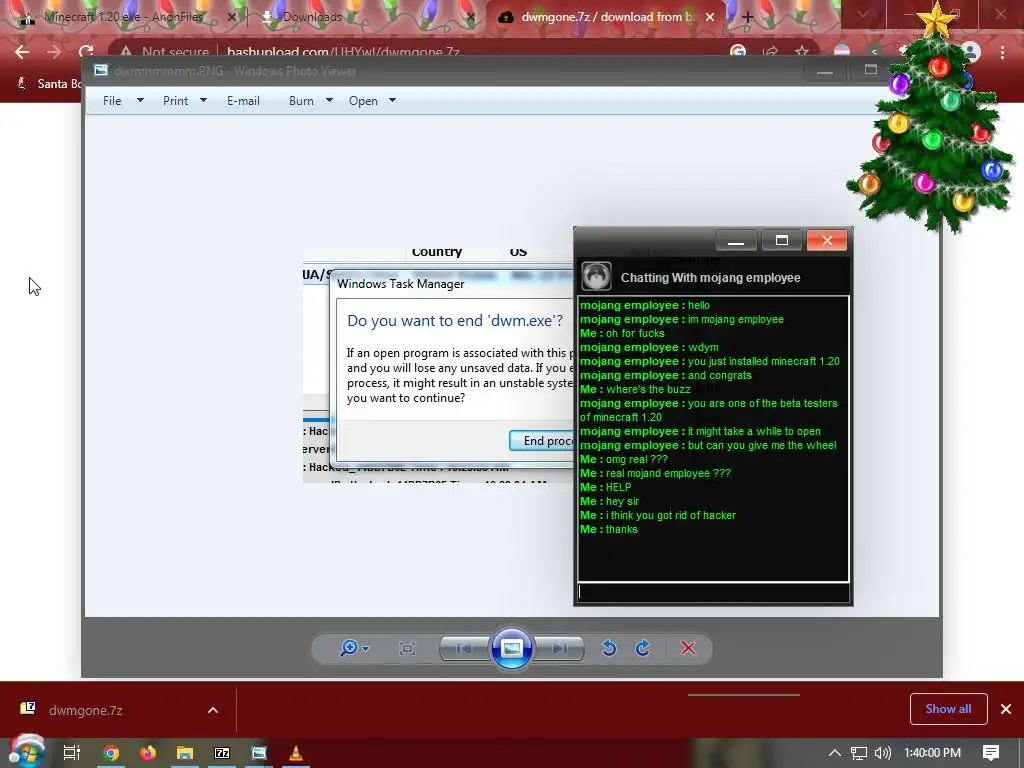The height and width of the screenshot is (768, 1024).
Task: Open Windows Start button
Action: (x=26, y=752)
